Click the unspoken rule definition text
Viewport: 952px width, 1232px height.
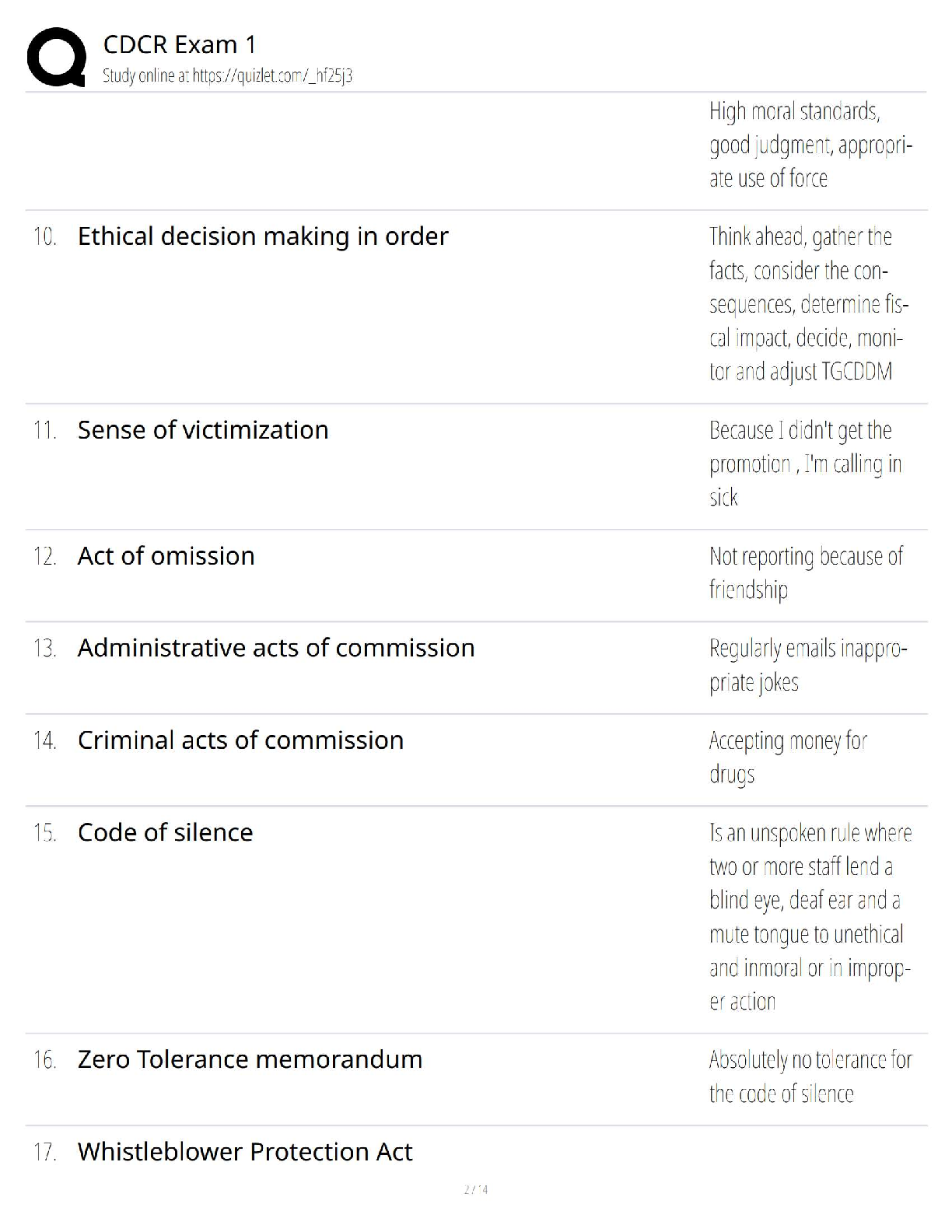coord(809,917)
